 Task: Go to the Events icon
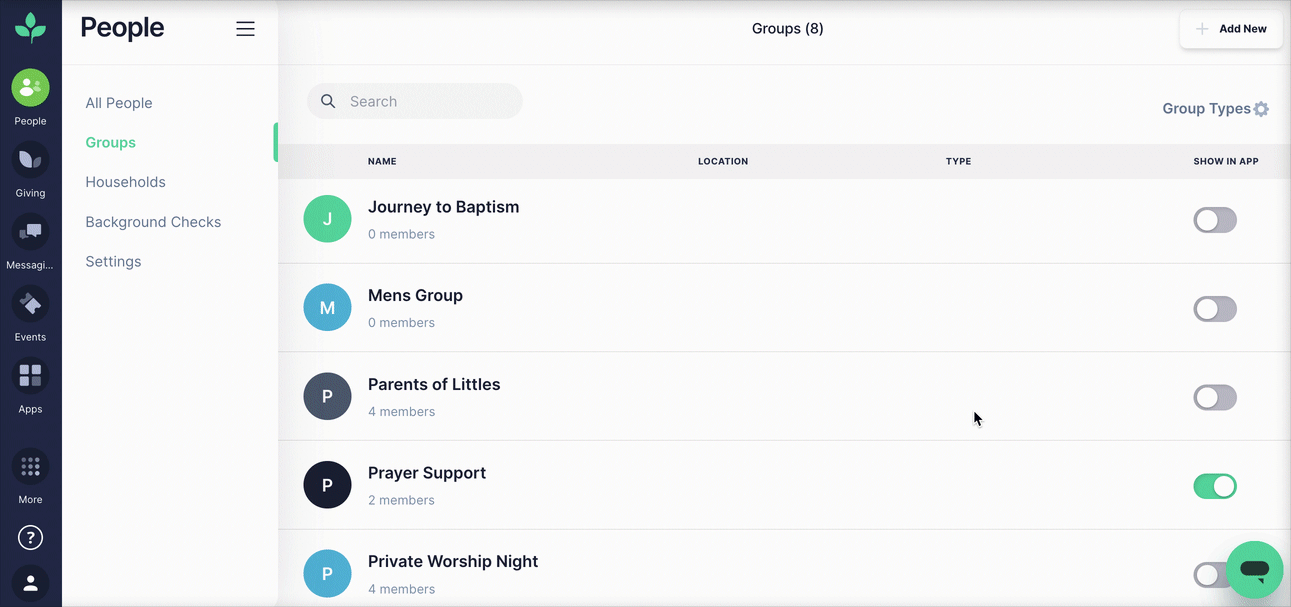[x=30, y=304]
